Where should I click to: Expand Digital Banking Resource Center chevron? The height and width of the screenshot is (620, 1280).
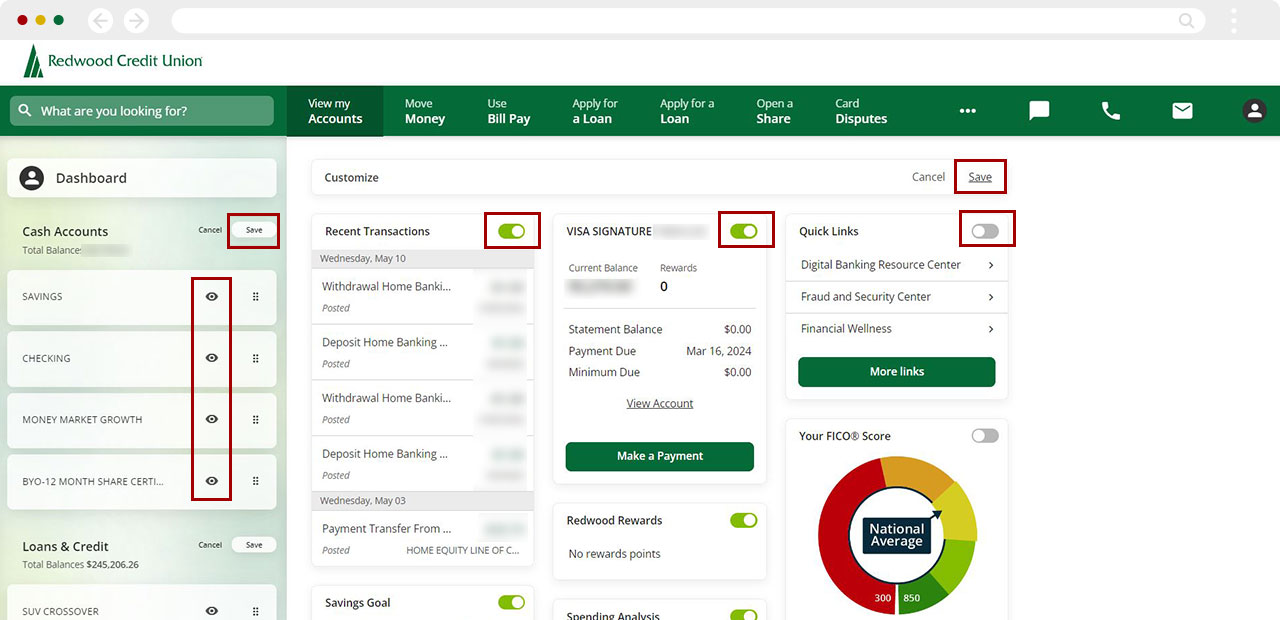click(991, 265)
